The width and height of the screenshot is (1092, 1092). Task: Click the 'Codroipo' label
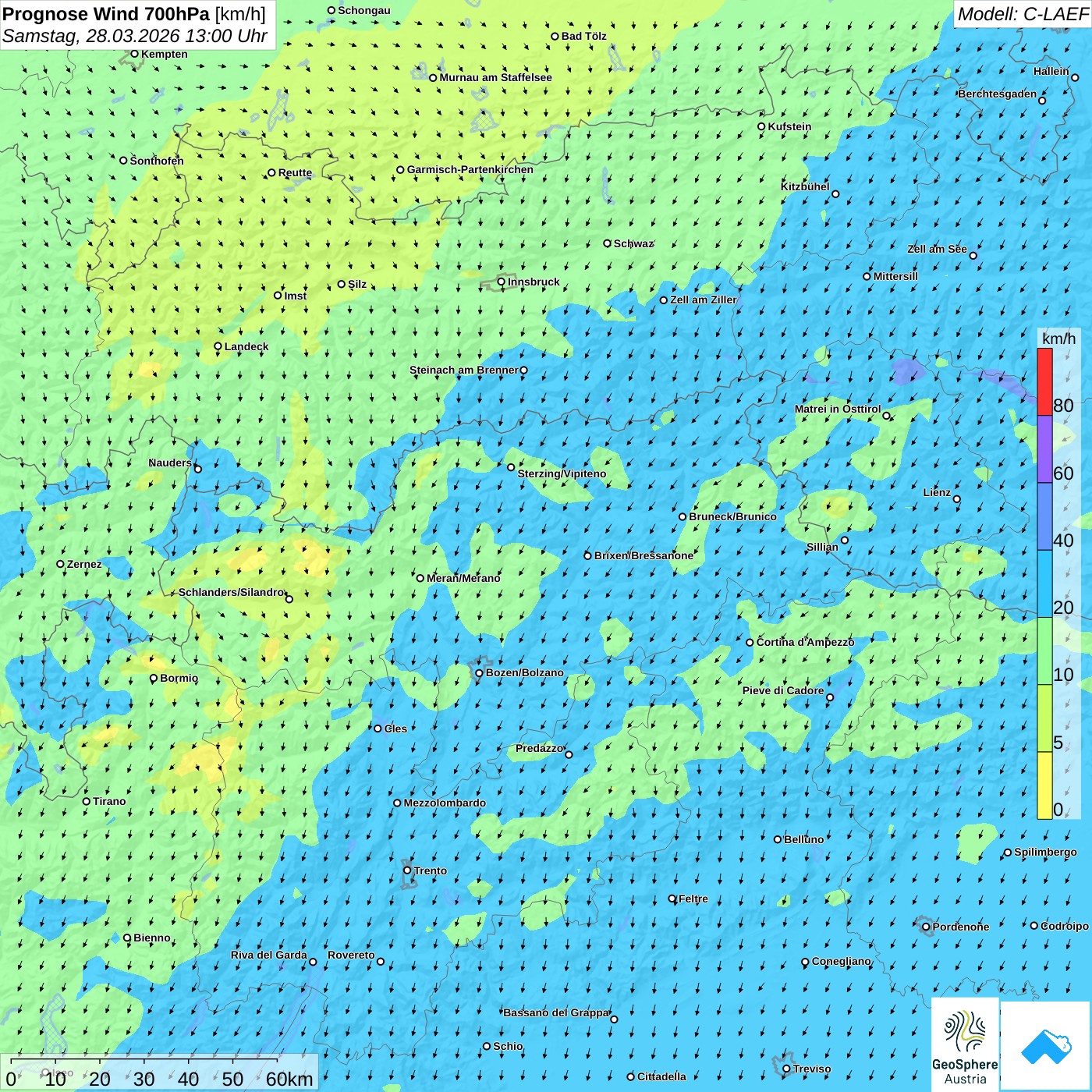pyautogui.click(x=1065, y=926)
